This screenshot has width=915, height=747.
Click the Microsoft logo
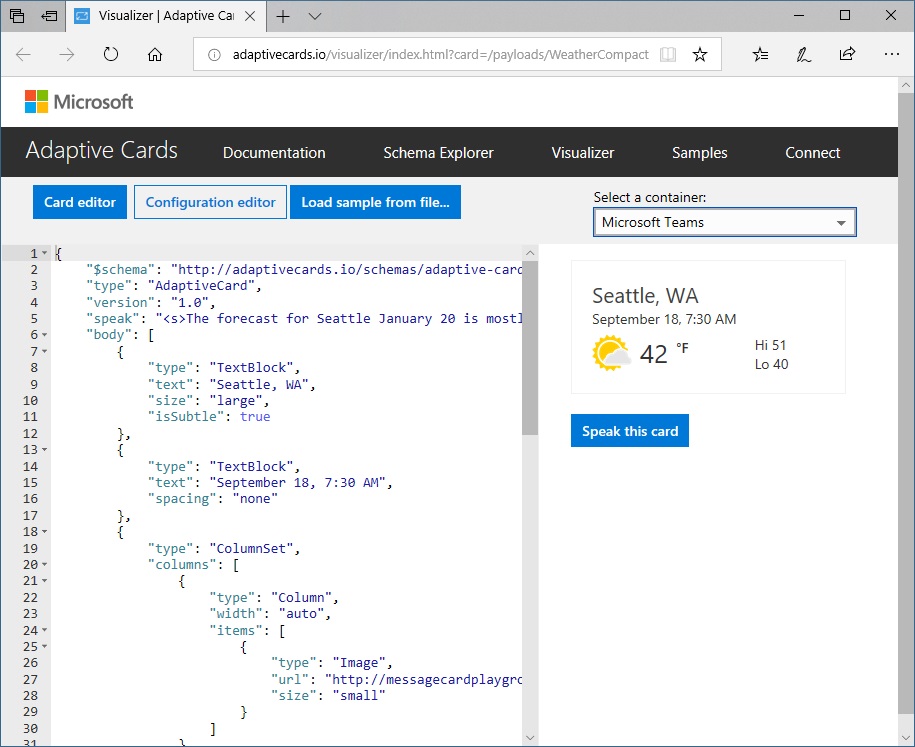pos(79,102)
